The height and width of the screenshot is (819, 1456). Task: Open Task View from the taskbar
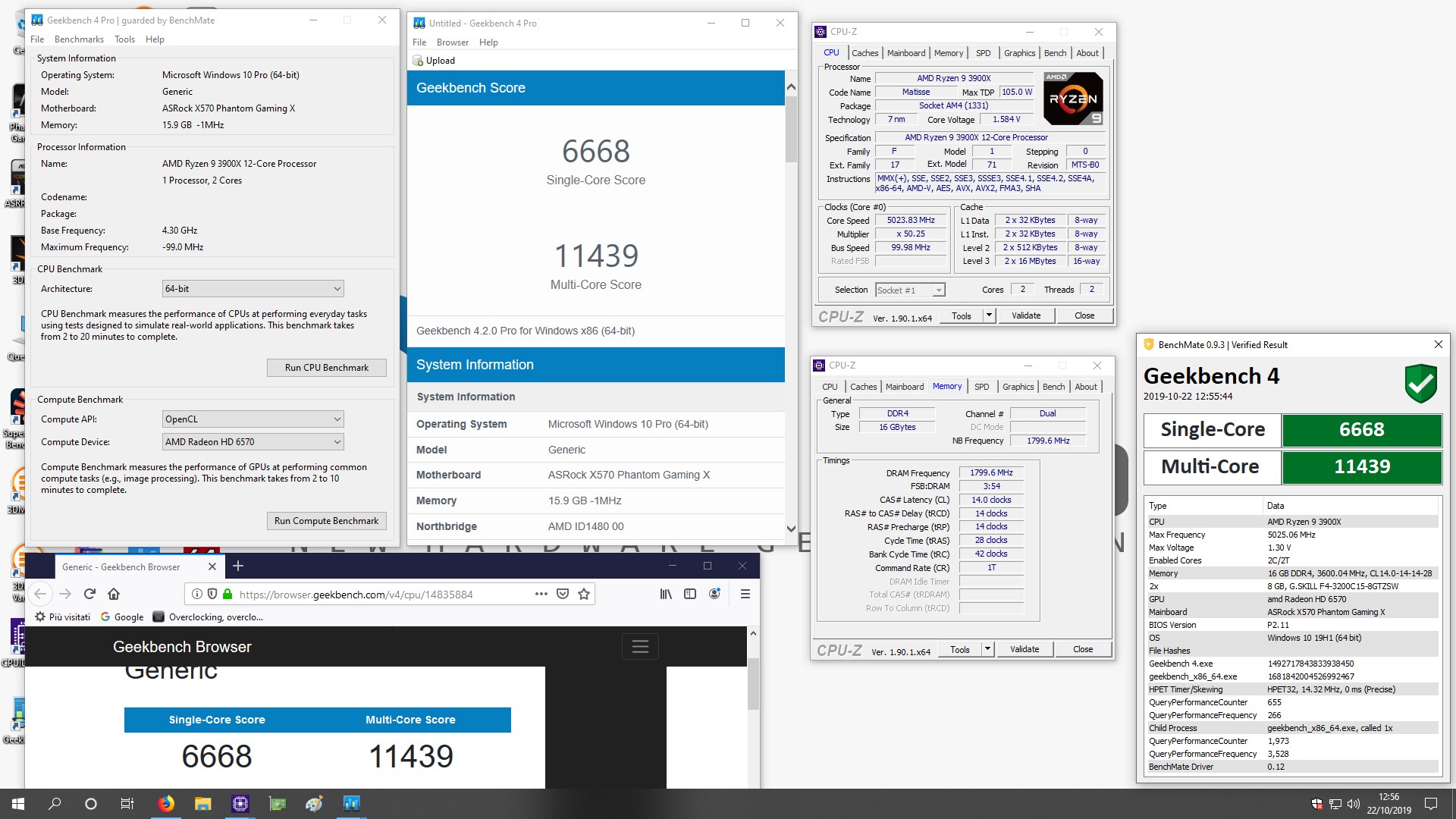[x=127, y=804]
